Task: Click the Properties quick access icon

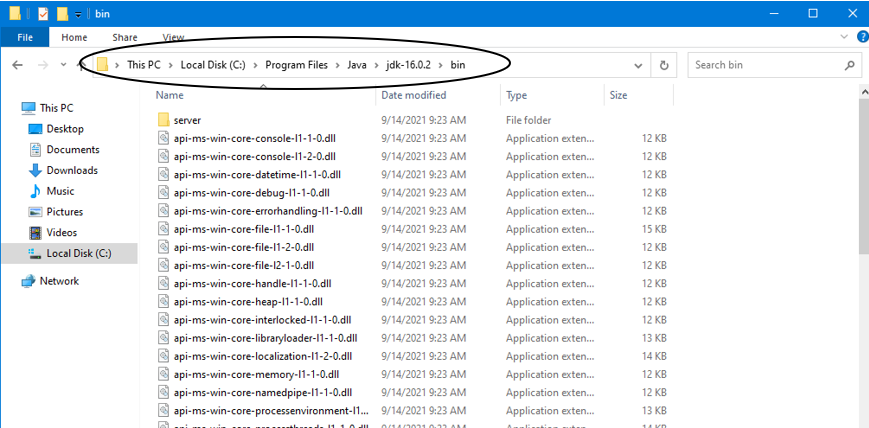Action: tap(43, 14)
